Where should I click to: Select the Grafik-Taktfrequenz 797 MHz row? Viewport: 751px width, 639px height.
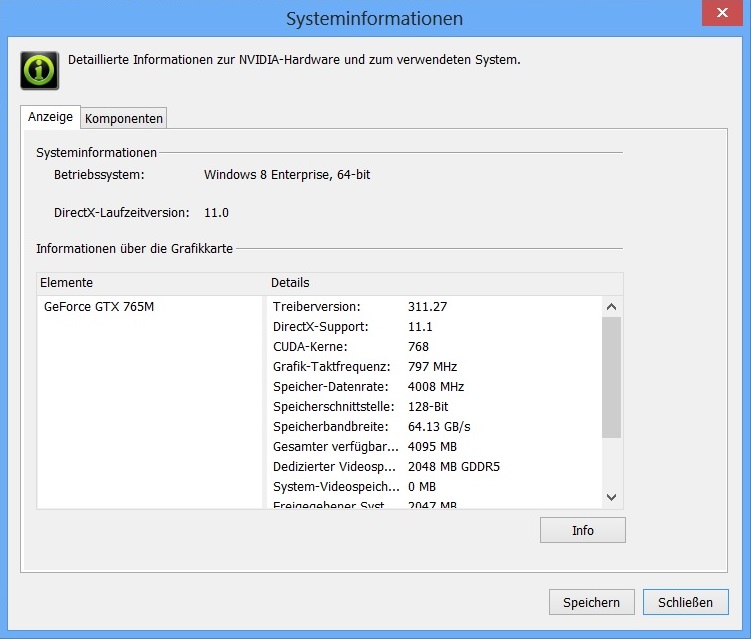click(435, 367)
